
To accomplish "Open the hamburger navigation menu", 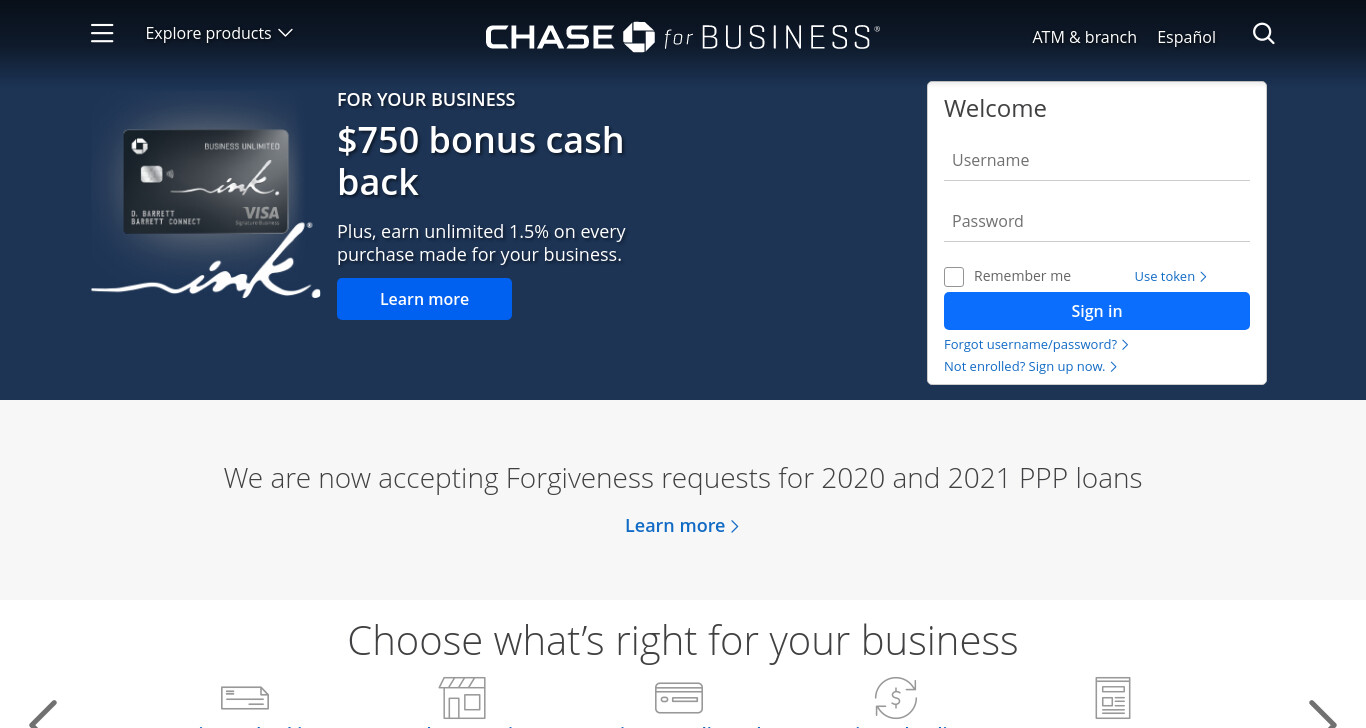I will point(102,34).
